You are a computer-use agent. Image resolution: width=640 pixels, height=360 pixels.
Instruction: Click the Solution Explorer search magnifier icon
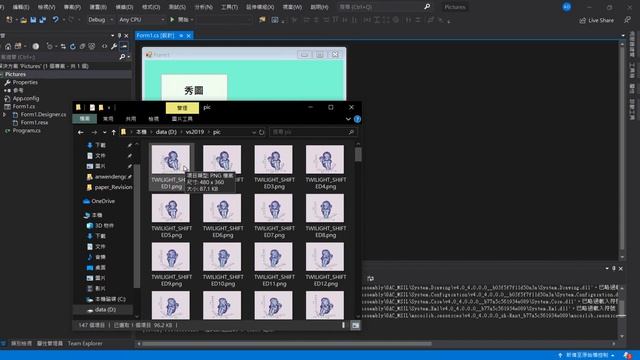click(x=122, y=57)
